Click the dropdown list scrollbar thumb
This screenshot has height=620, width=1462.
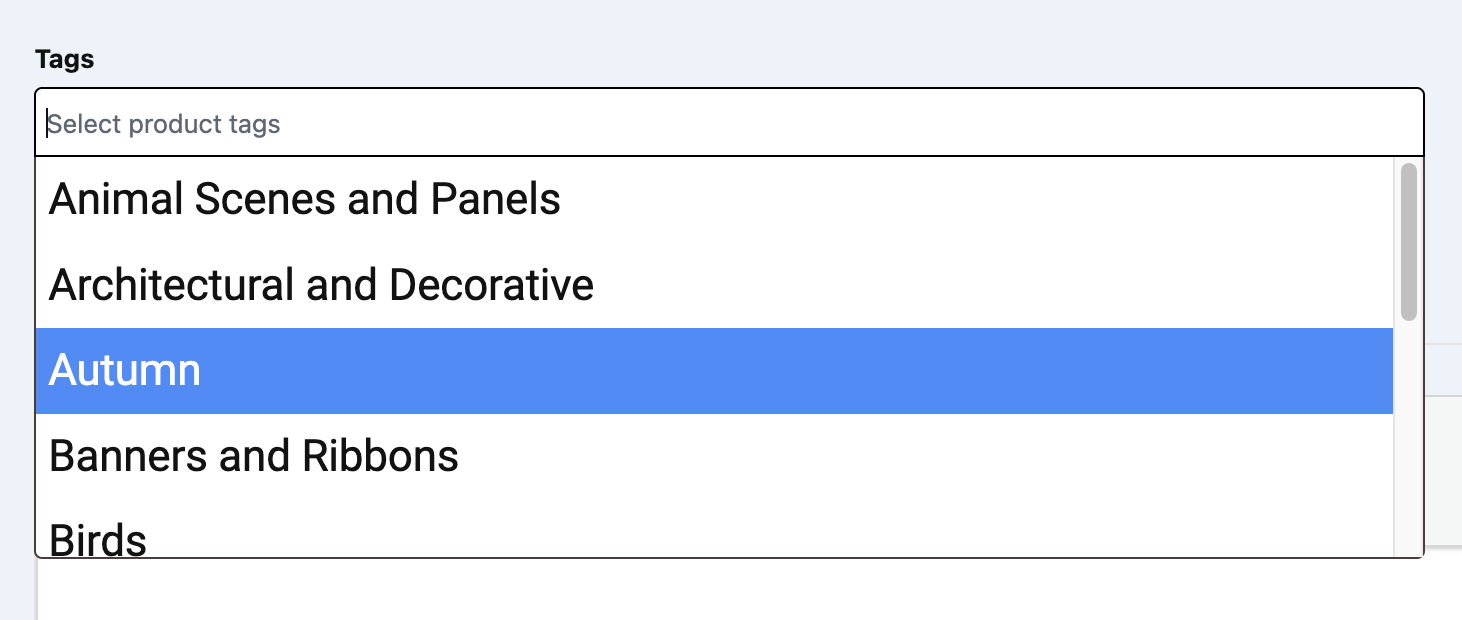[x=1408, y=242]
